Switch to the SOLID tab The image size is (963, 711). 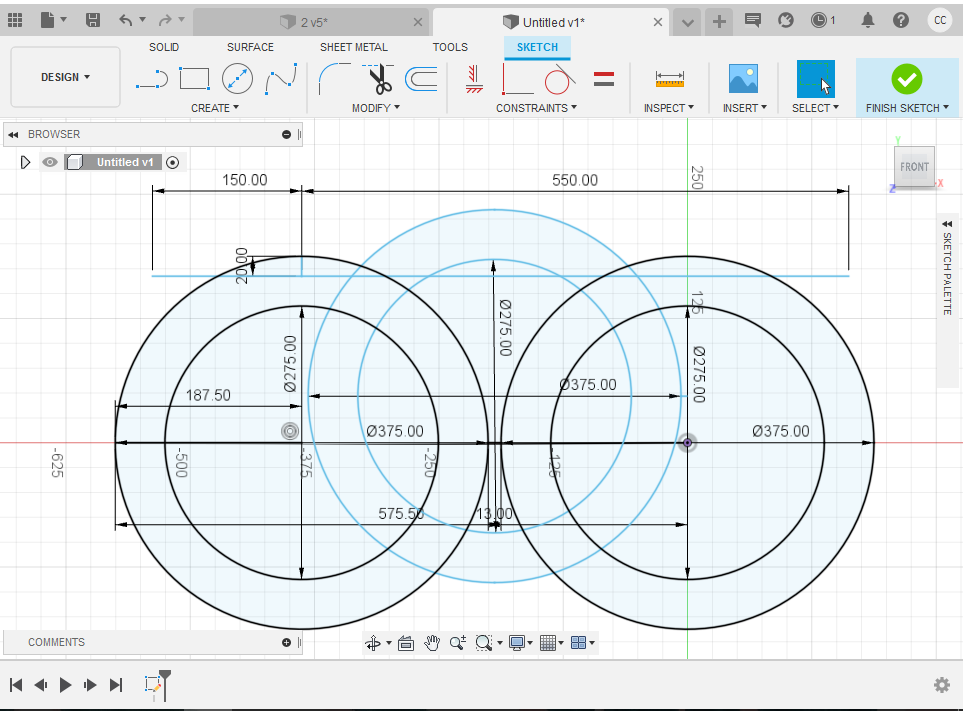coord(164,47)
